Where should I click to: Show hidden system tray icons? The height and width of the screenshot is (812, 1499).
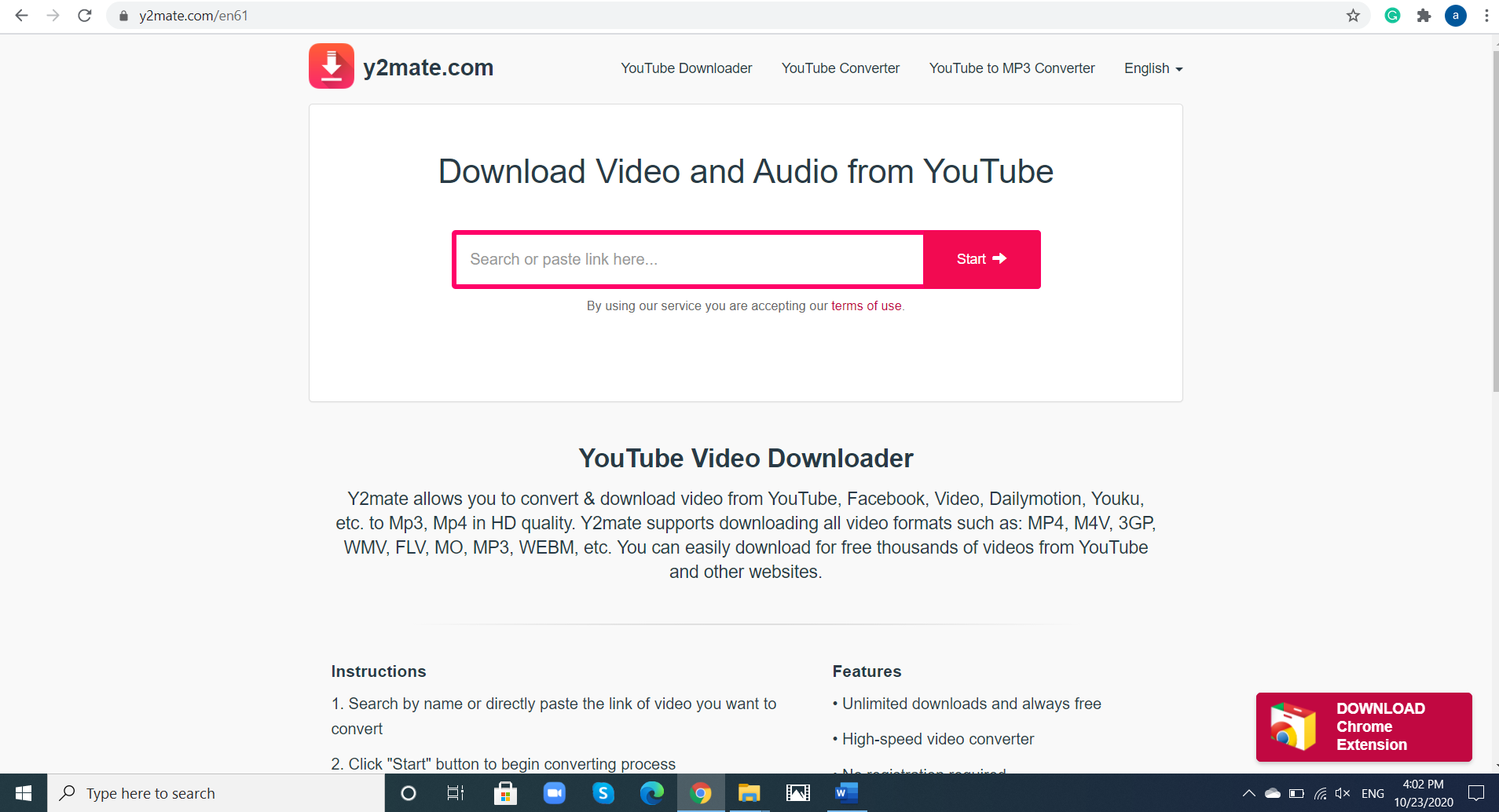(x=1248, y=793)
